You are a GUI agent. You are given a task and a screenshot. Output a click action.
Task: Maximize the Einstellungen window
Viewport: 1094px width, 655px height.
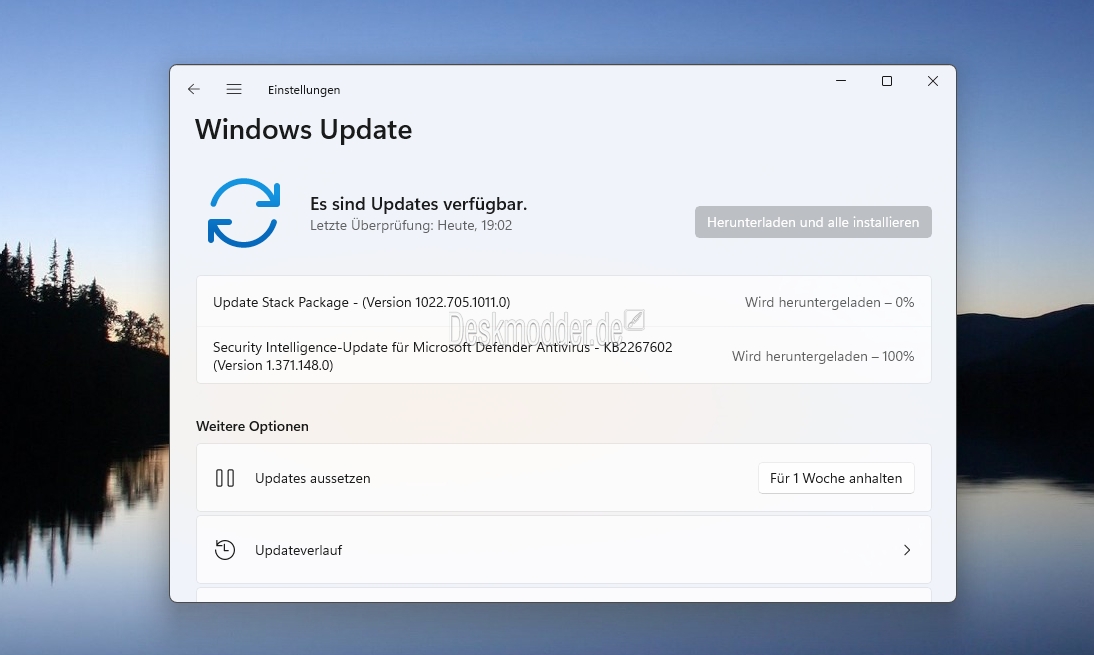click(x=887, y=81)
